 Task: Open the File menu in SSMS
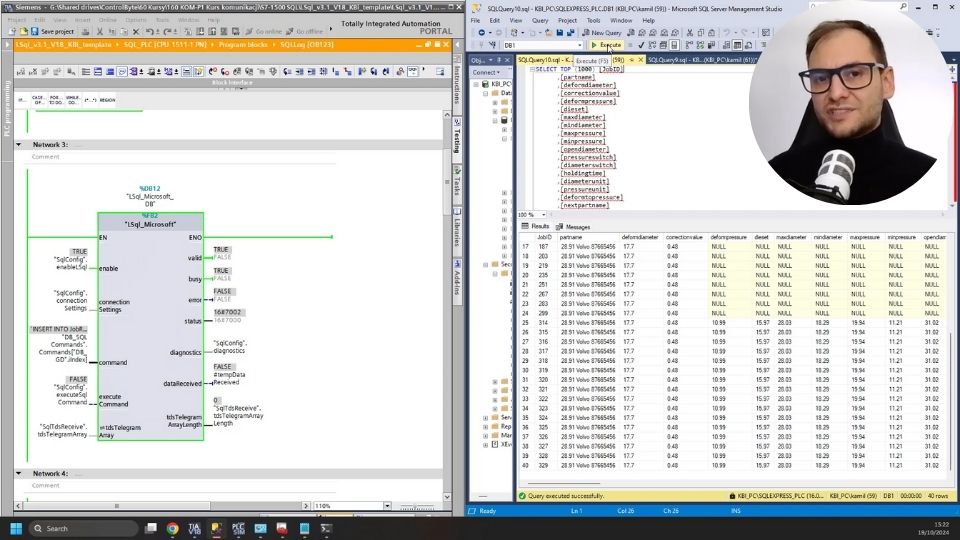point(475,20)
